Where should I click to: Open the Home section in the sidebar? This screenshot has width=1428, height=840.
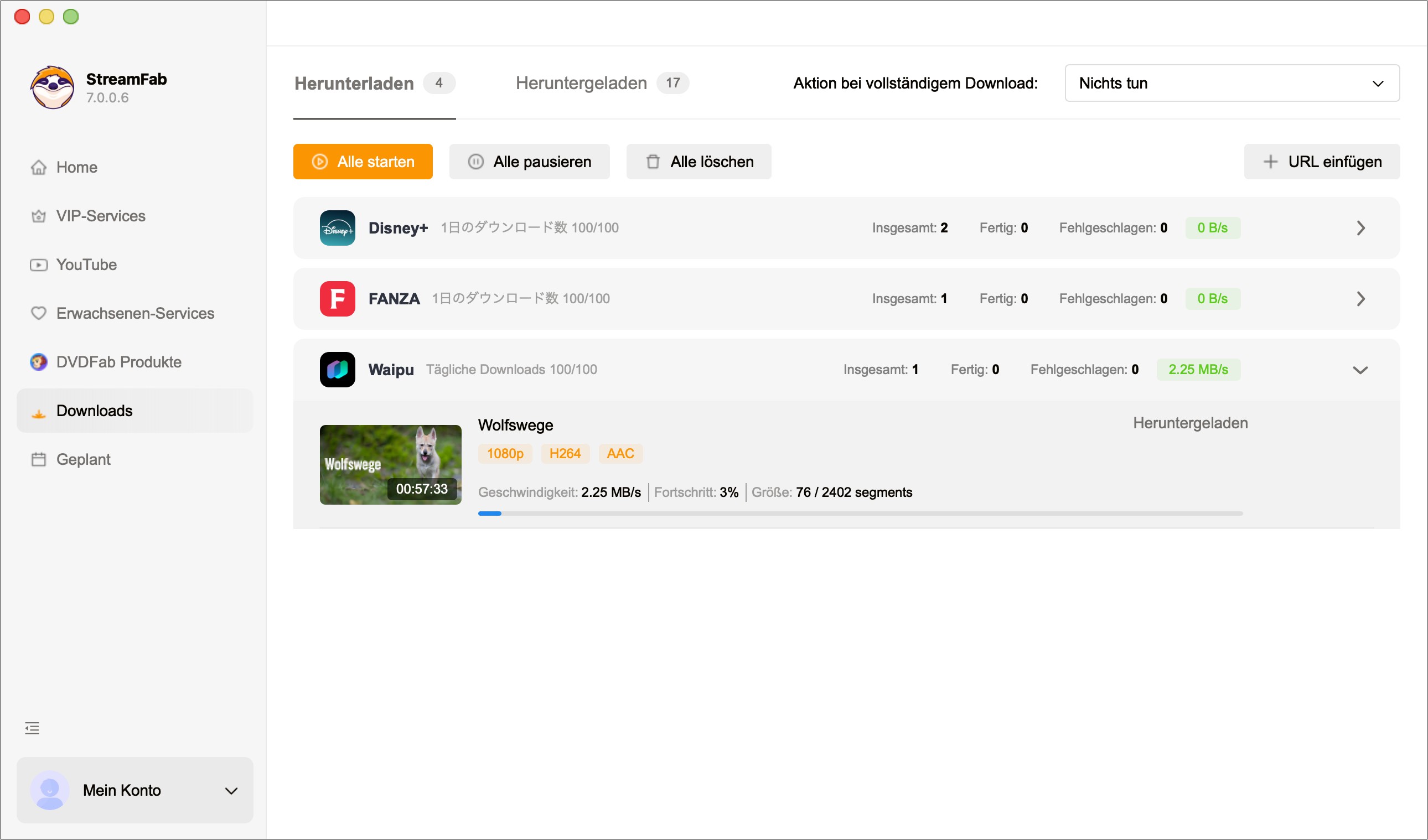click(x=76, y=167)
